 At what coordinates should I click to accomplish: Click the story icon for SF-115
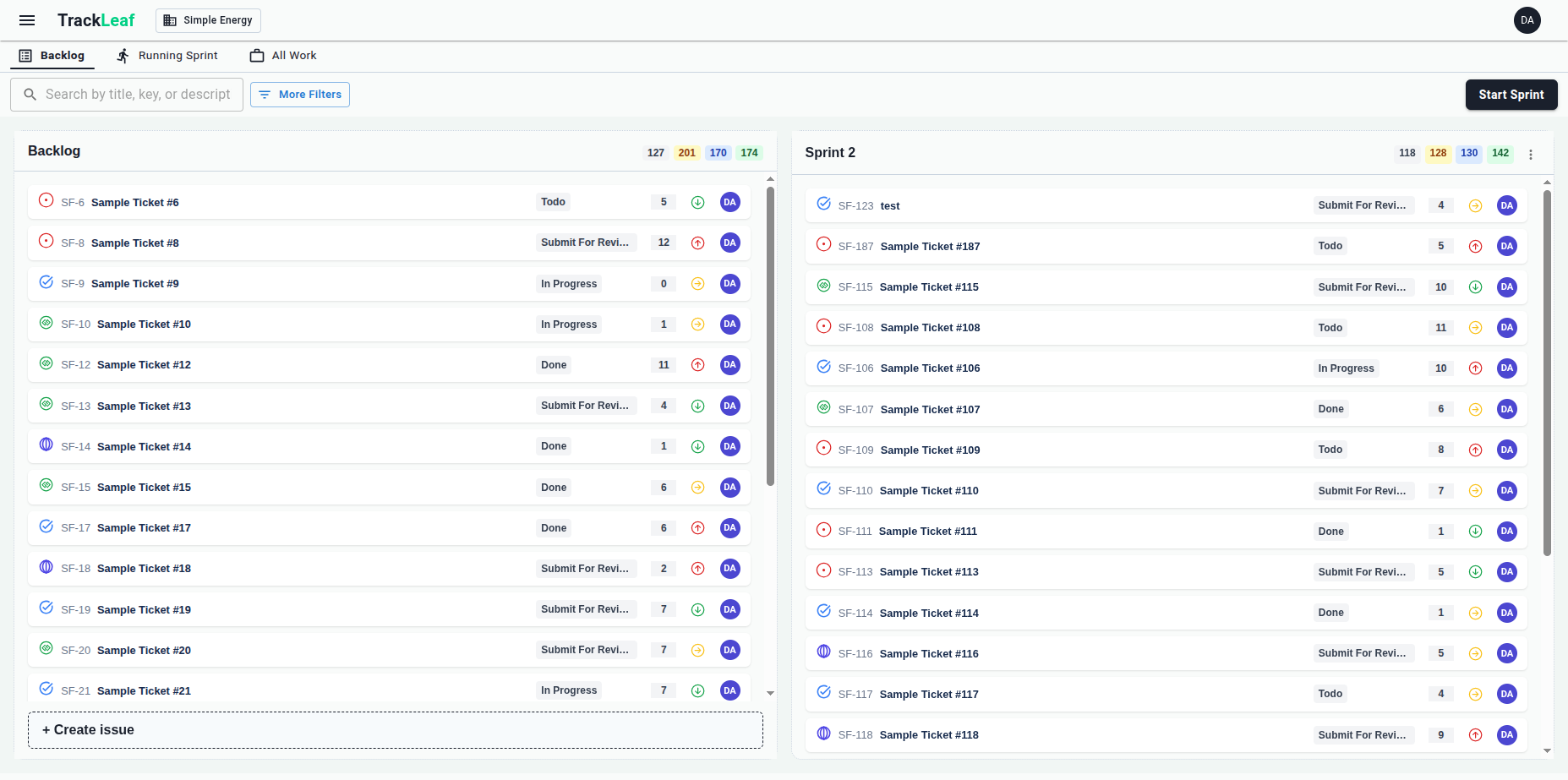(x=824, y=285)
